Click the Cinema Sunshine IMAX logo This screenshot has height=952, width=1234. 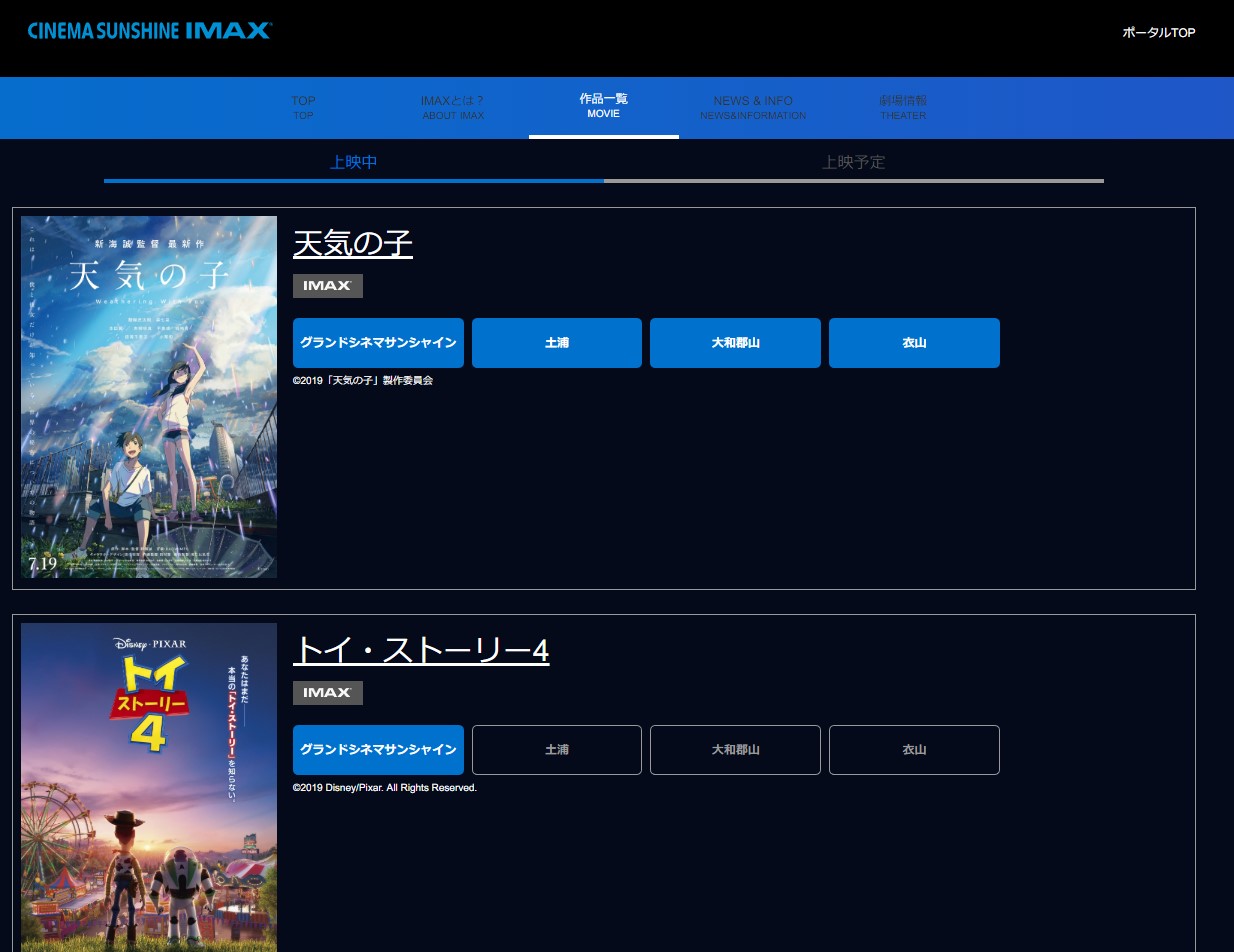[x=150, y=30]
